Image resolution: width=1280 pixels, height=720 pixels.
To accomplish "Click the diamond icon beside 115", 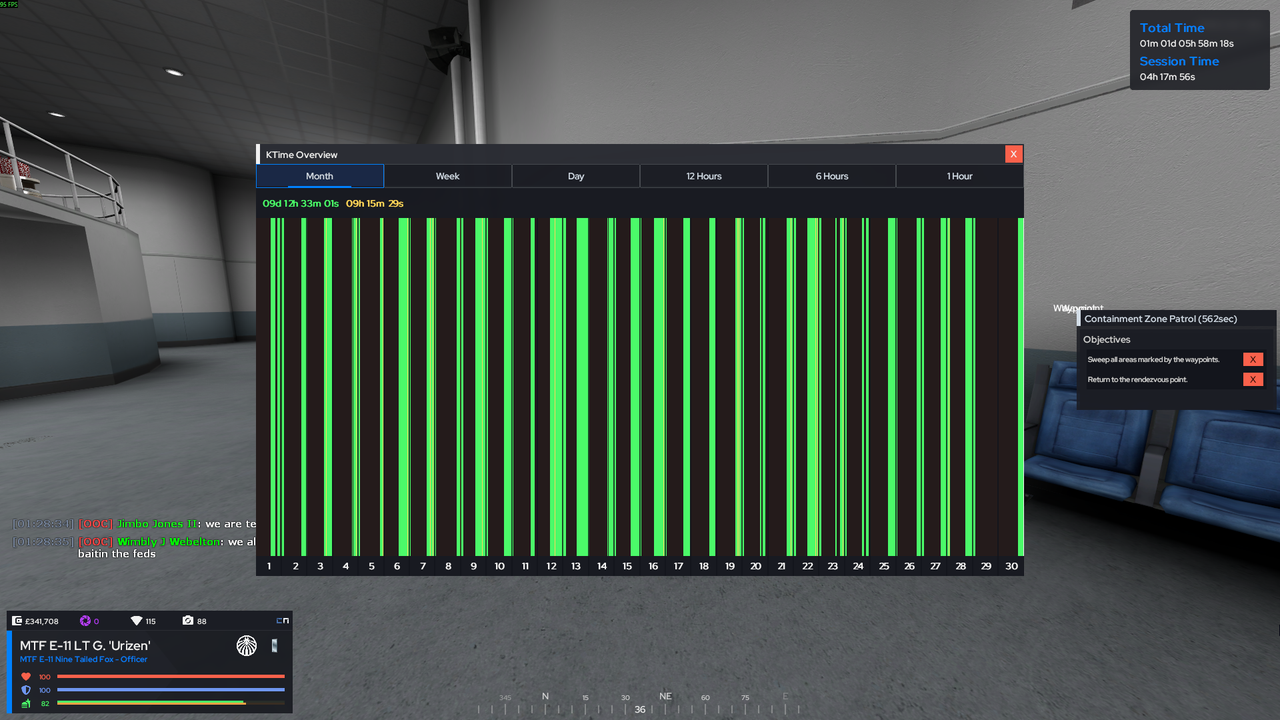I will (136, 621).
